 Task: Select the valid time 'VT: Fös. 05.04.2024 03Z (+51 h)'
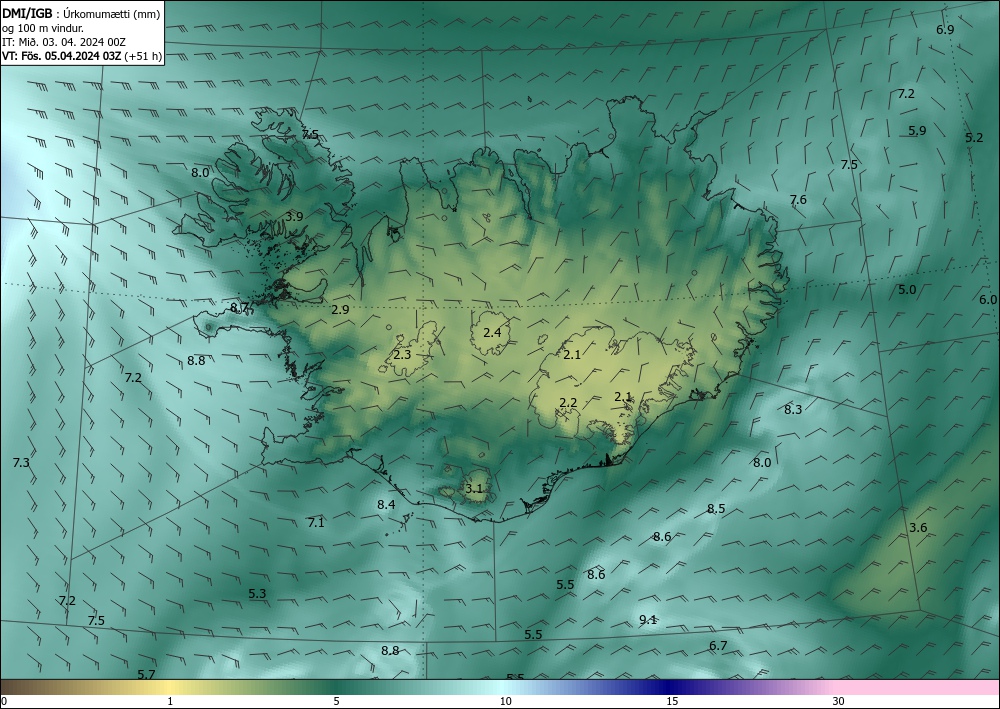click(82, 56)
